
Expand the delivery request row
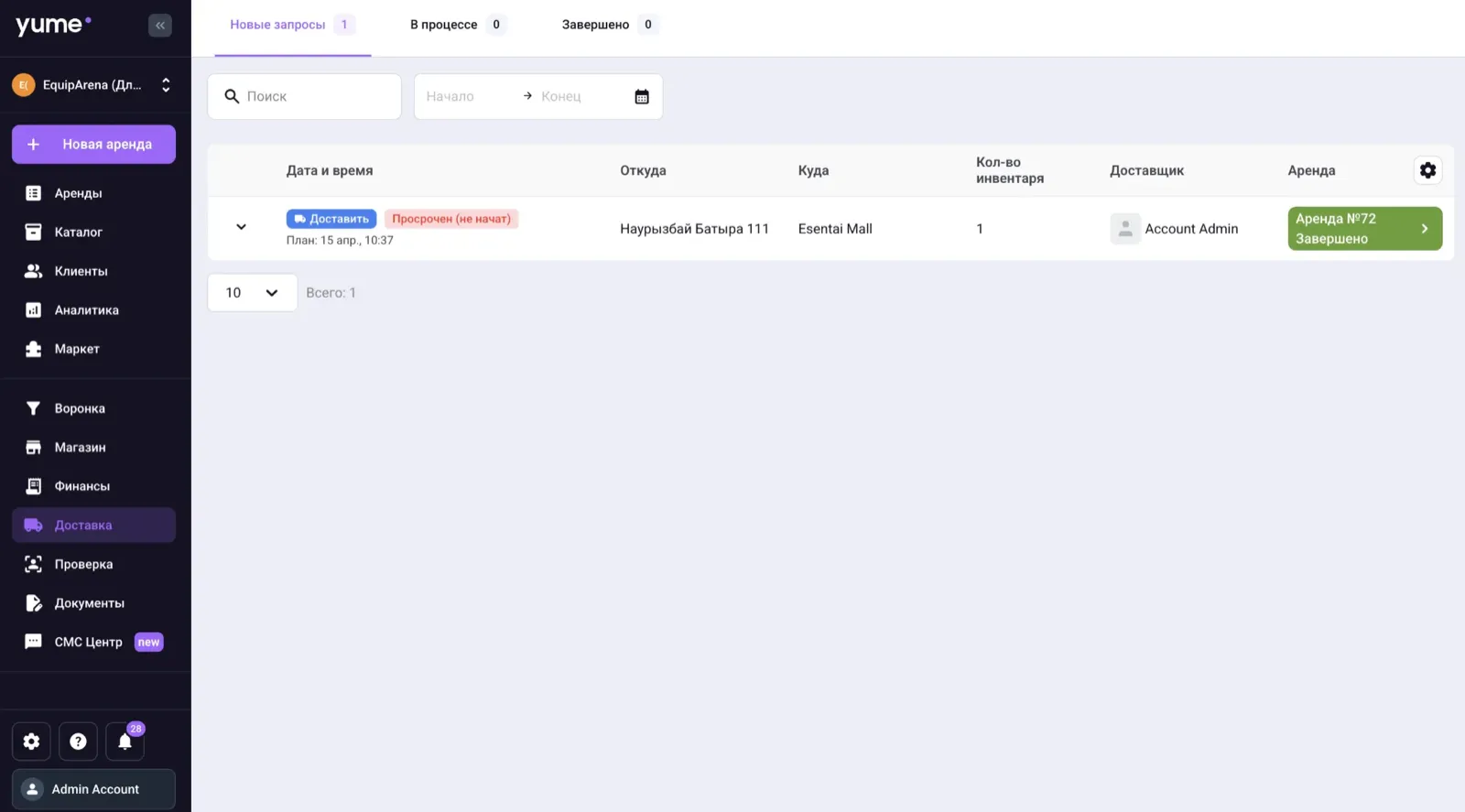[x=241, y=227]
